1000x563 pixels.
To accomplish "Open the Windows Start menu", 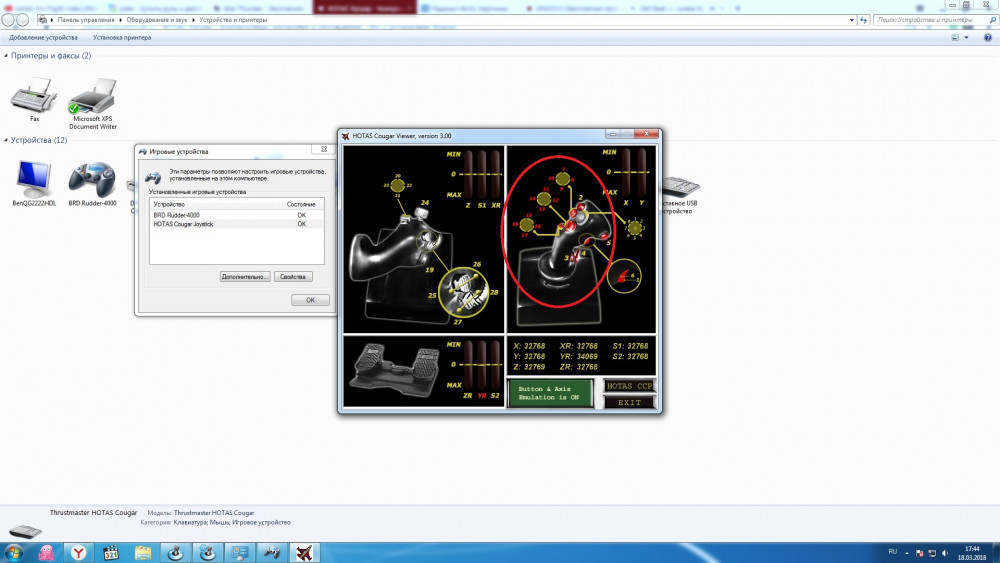I will tap(14, 552).
